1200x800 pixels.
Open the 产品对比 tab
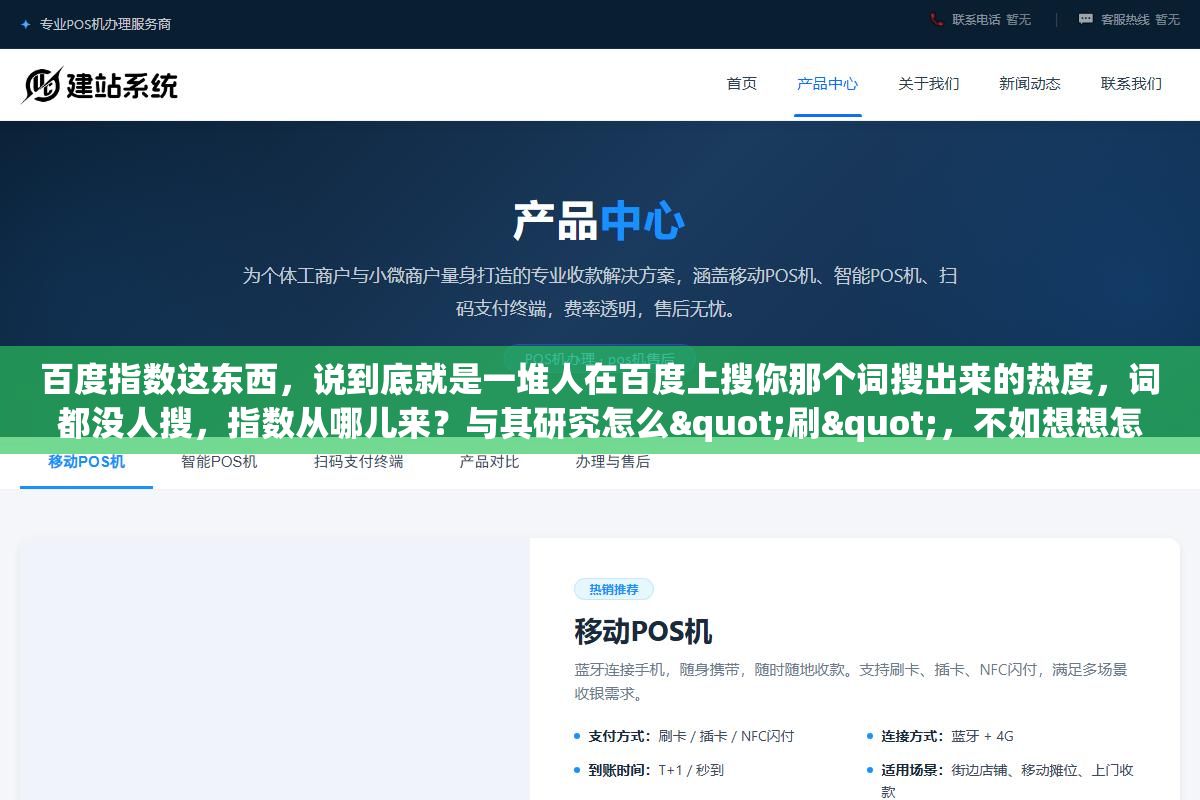pyautogui.click(x=490, y=462)
